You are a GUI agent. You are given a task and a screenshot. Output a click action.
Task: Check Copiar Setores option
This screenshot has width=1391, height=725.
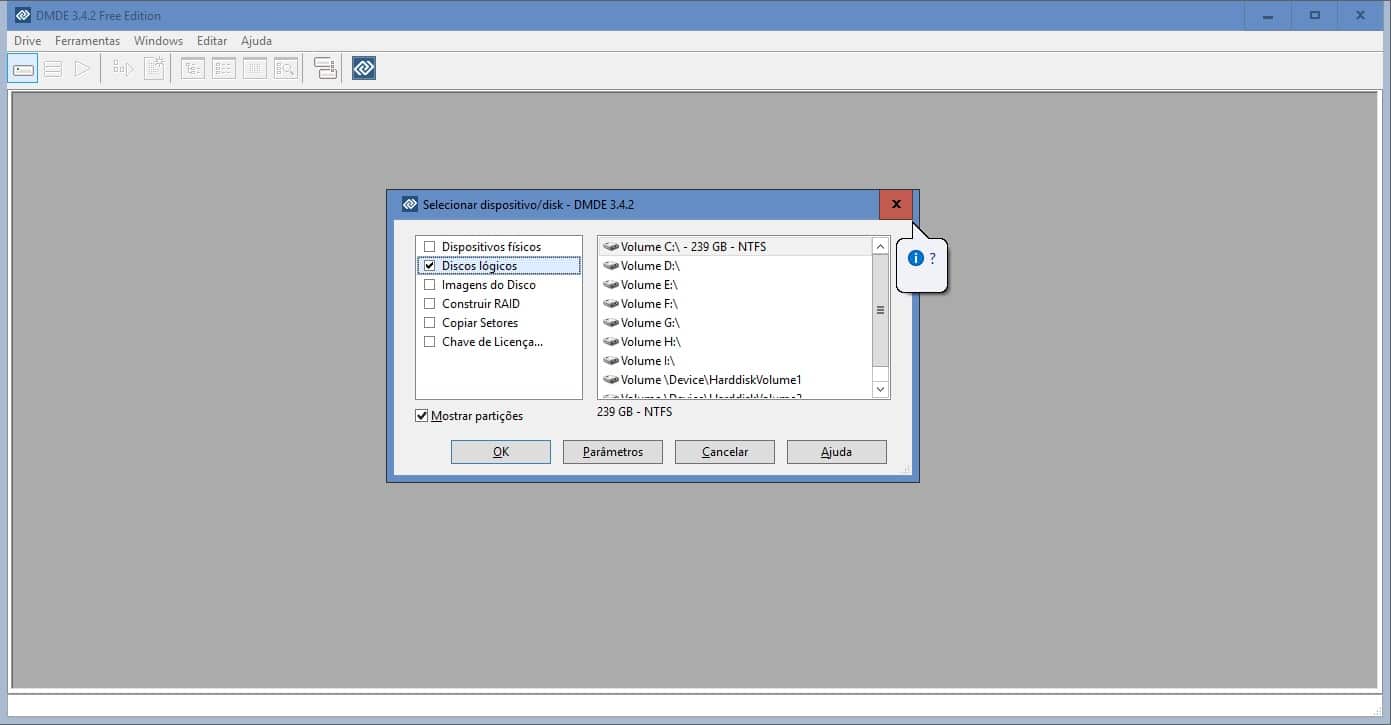[x=430, y=323]
